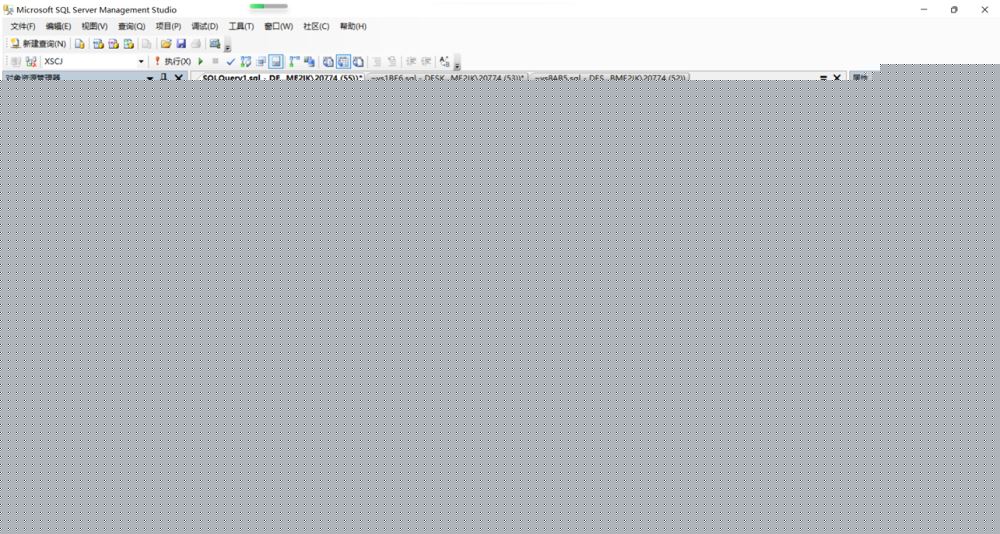Open the active files list arrow beside tabs
Viewport: 1000px width, 534px height.
823,78
